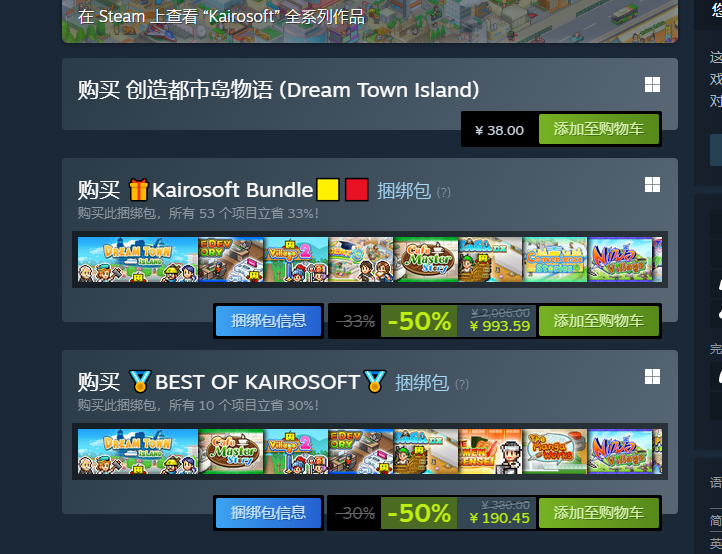This screenshot has height=554, width=722.
Task: Add Kairosoft Bundle to cart at ¥993.59
Action: tap(599, 321)
